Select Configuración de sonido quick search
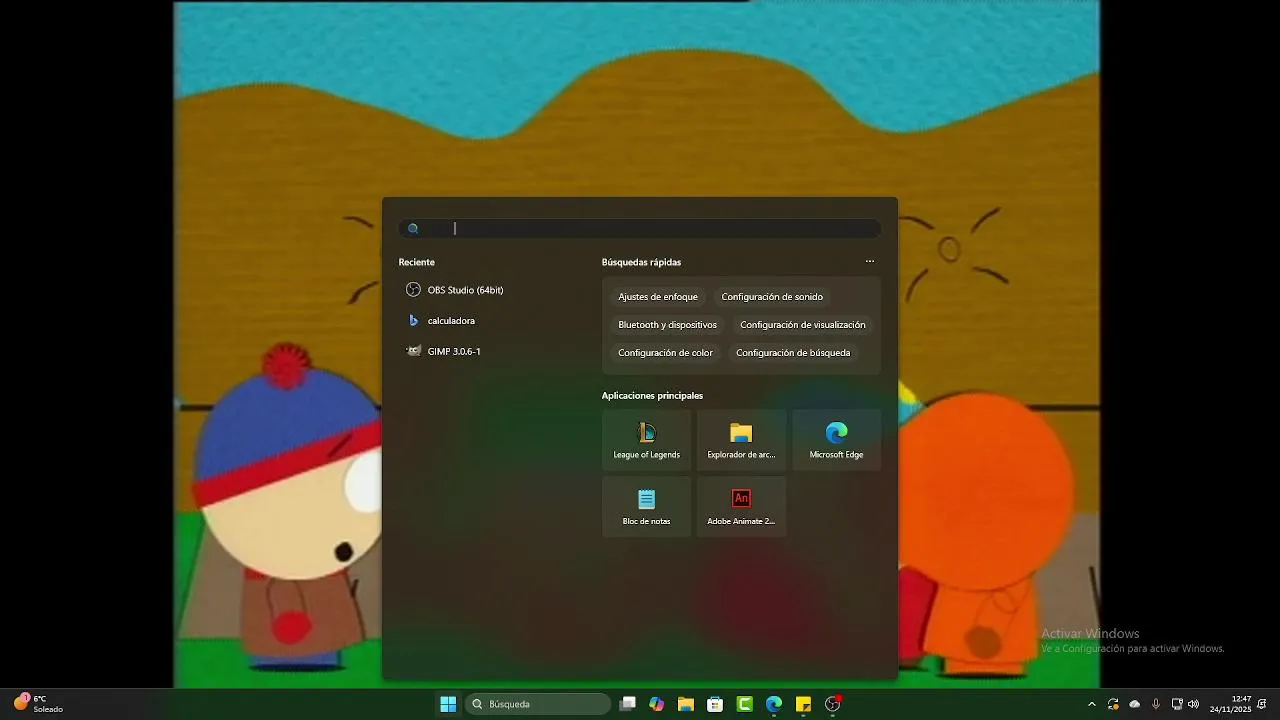 [x=772, y=297]
